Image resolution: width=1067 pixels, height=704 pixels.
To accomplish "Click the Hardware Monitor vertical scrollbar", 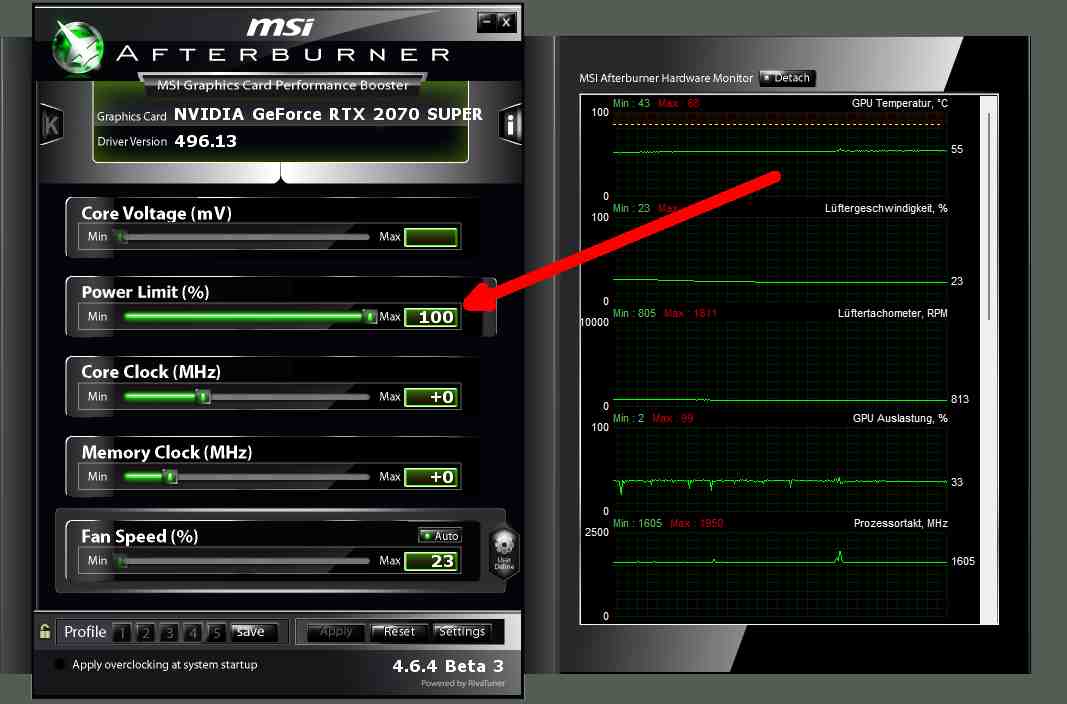I will [x=989, y=216].
